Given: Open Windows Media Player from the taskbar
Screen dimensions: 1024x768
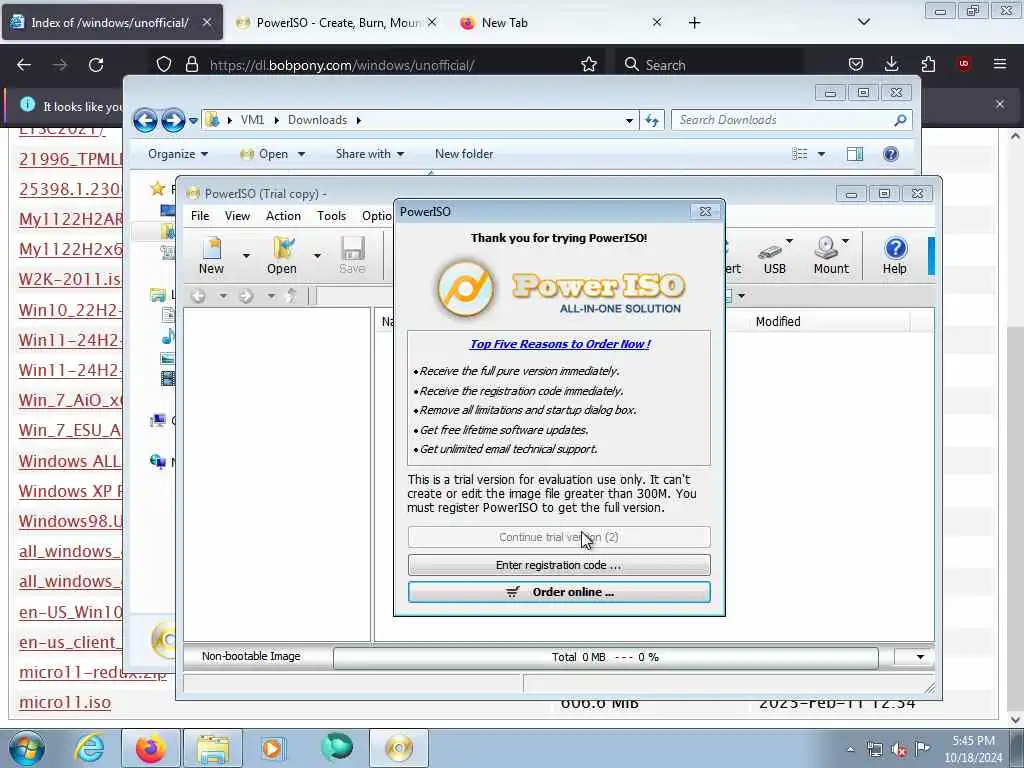Looking at the screenshot, I should (272, 748).
